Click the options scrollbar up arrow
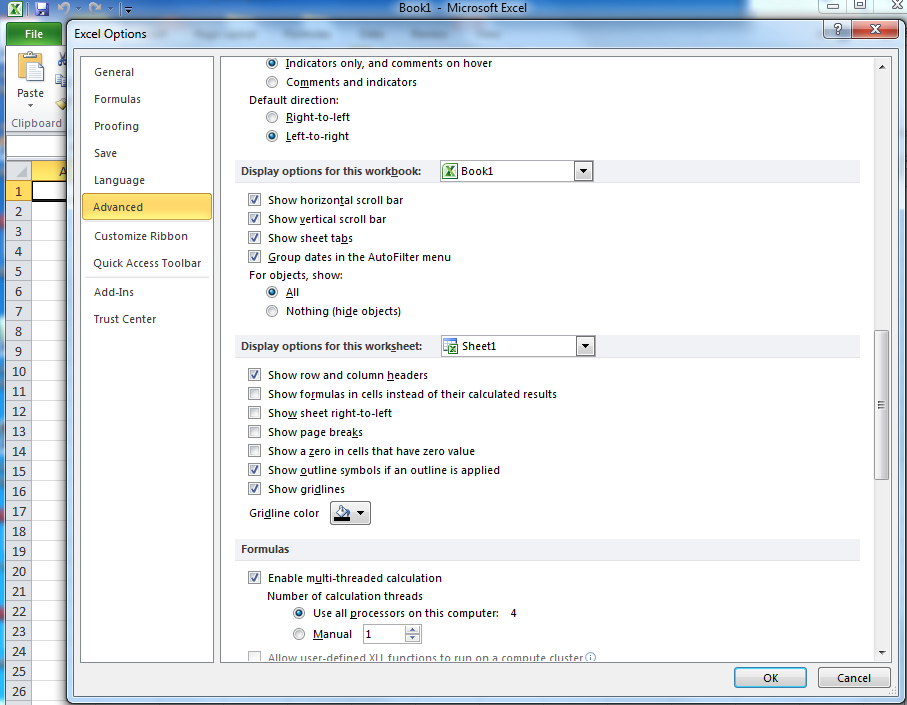907x705 pixels. (x=882, y=67)
